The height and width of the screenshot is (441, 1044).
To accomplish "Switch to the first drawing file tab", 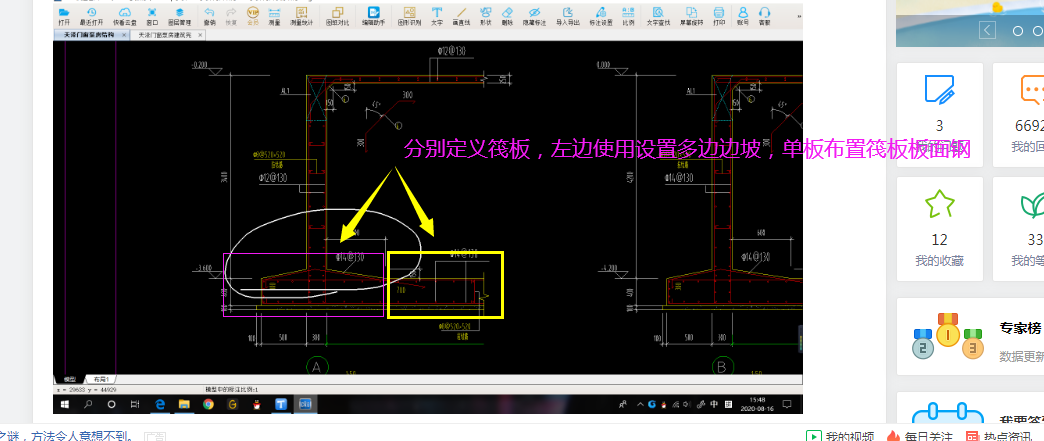I will click(x=89, y=35).
